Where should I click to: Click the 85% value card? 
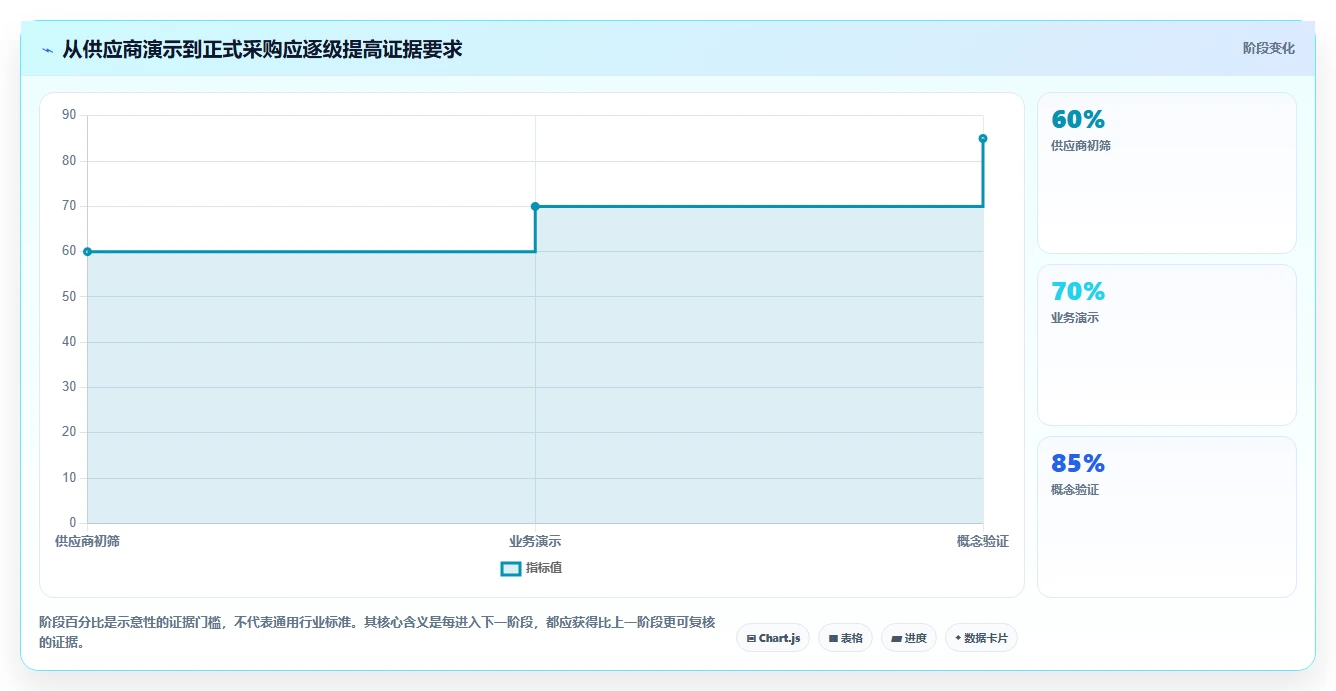pyautogui.click(x=1166, y=517)
